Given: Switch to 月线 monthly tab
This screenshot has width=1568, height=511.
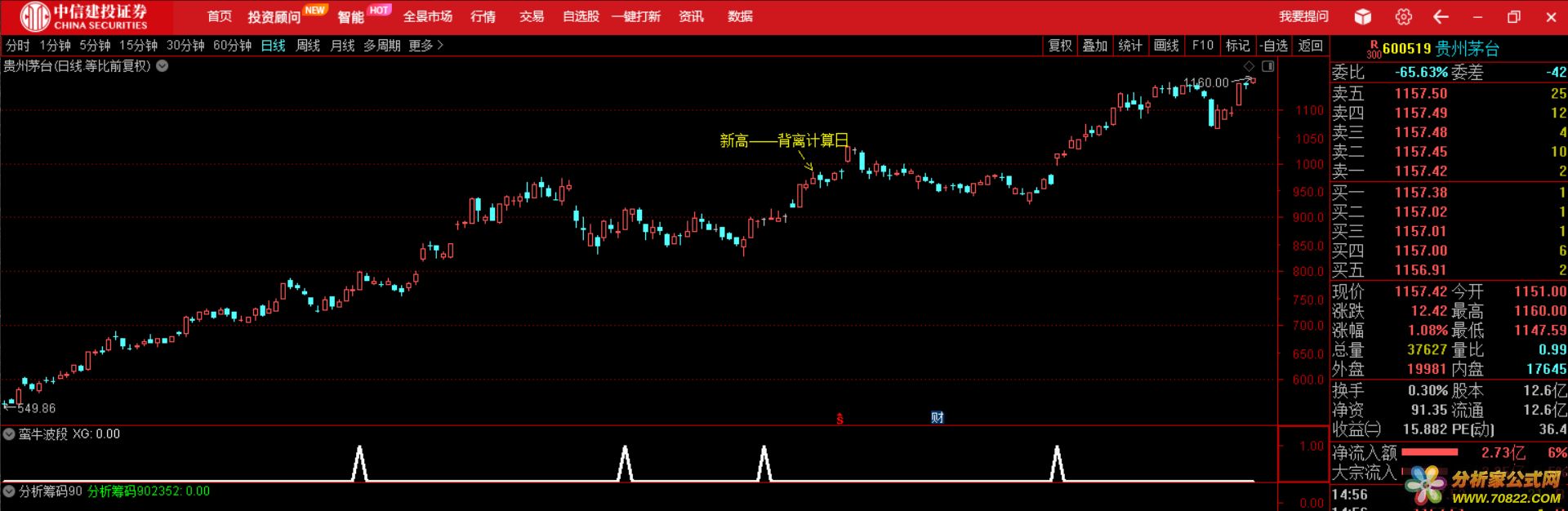Looking at the screenshot, I should [x=342, y=46].
